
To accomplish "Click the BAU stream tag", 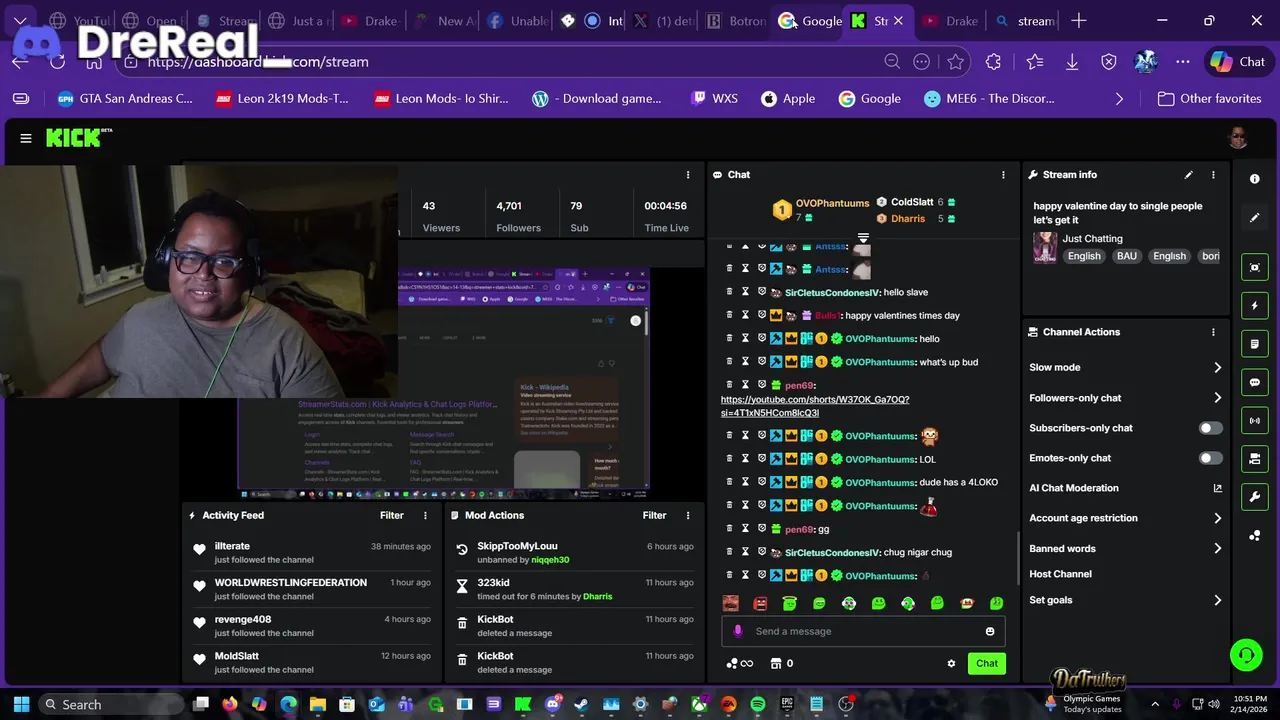I will pyautogui.click(x=1127, y=256).
